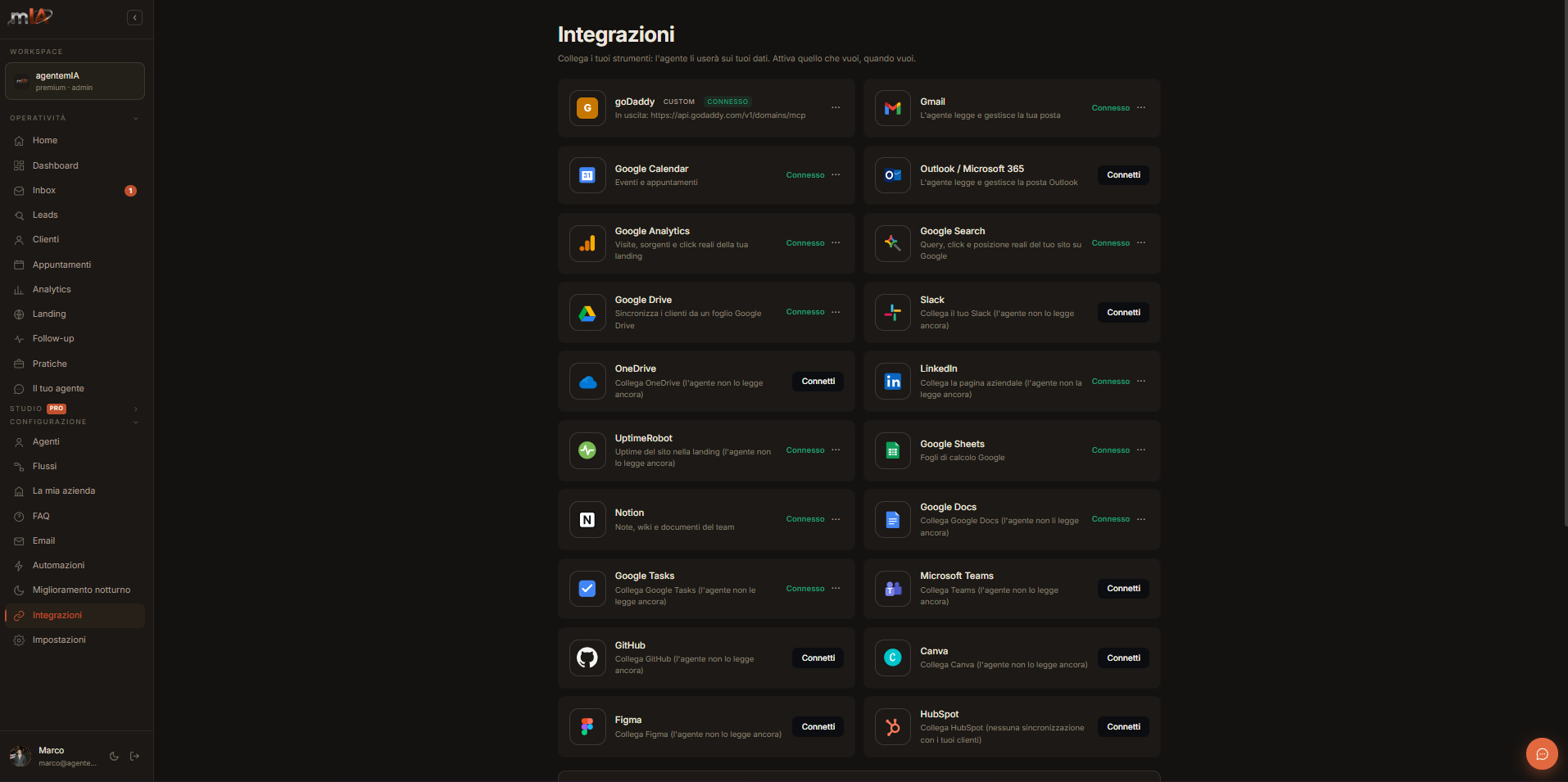This screenshot has width=1568, height=782.
Task: Click the Notion logo icon
Action: click(x=587, y=519)
